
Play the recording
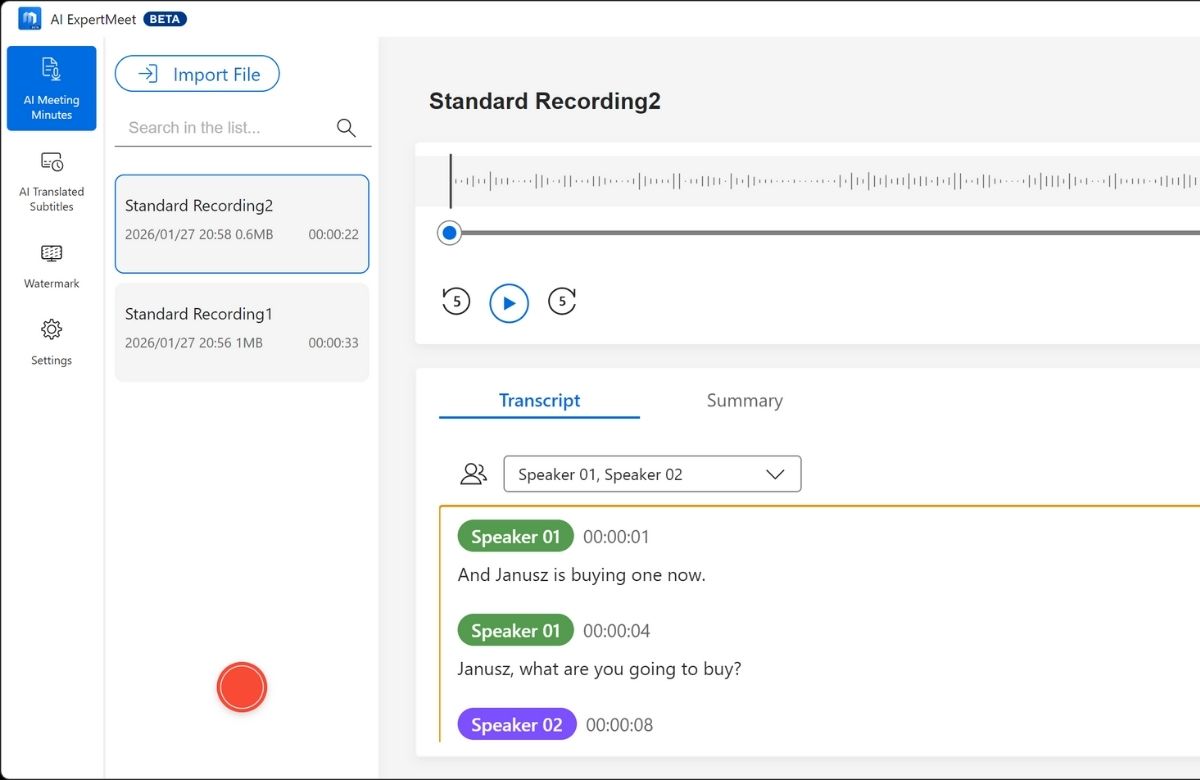509,303
